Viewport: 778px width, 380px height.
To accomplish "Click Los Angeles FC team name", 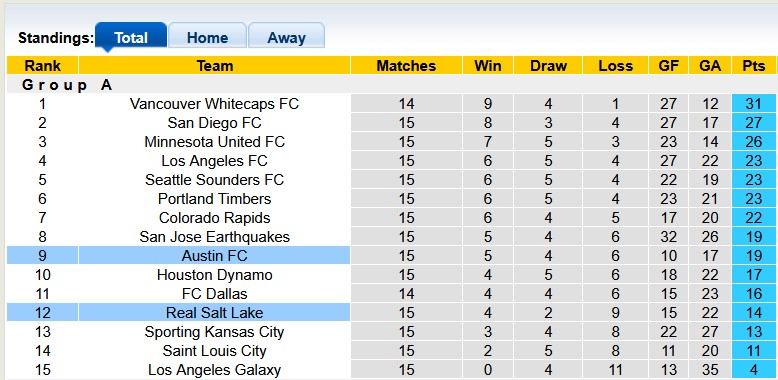I will [x=214, y=161].
